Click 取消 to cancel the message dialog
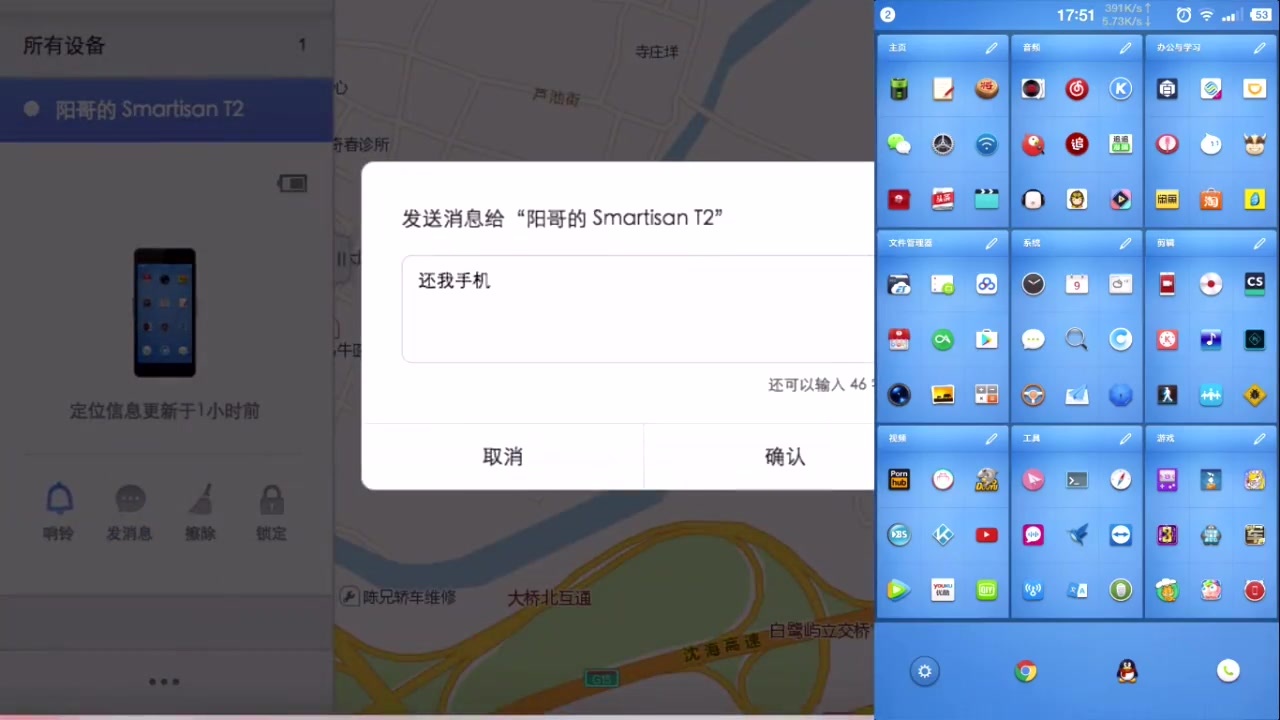 click(x=502, y=457)
